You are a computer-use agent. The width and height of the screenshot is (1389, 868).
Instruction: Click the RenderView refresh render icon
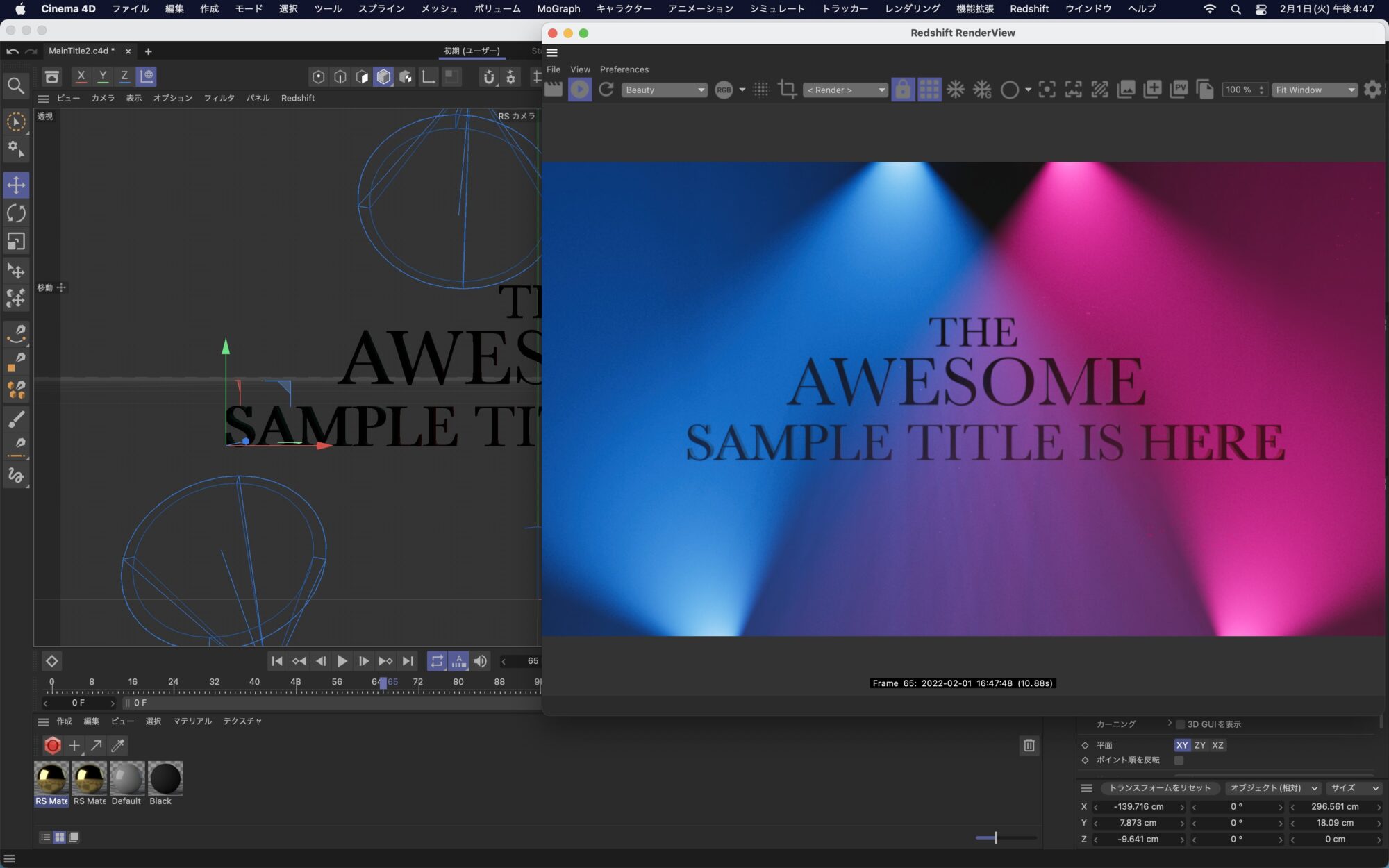(606, 90)
